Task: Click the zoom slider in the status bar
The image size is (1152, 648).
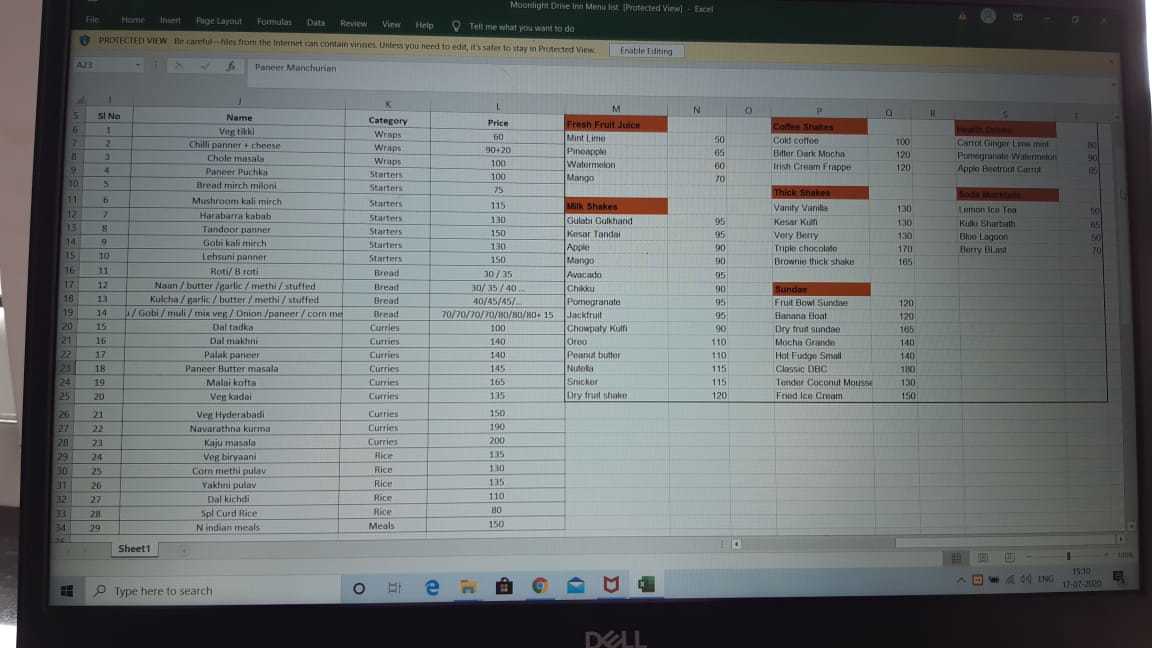Action: (1068, 555)
